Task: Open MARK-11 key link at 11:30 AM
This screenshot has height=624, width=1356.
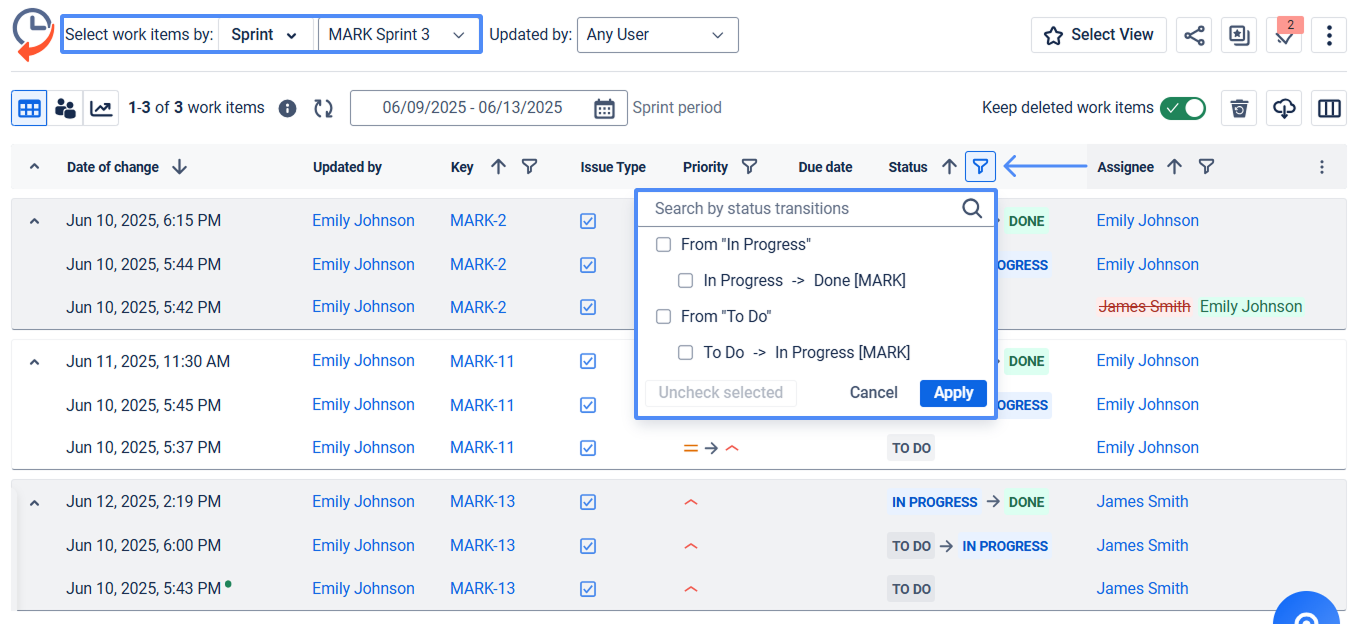Action: (x=482, y=361)
